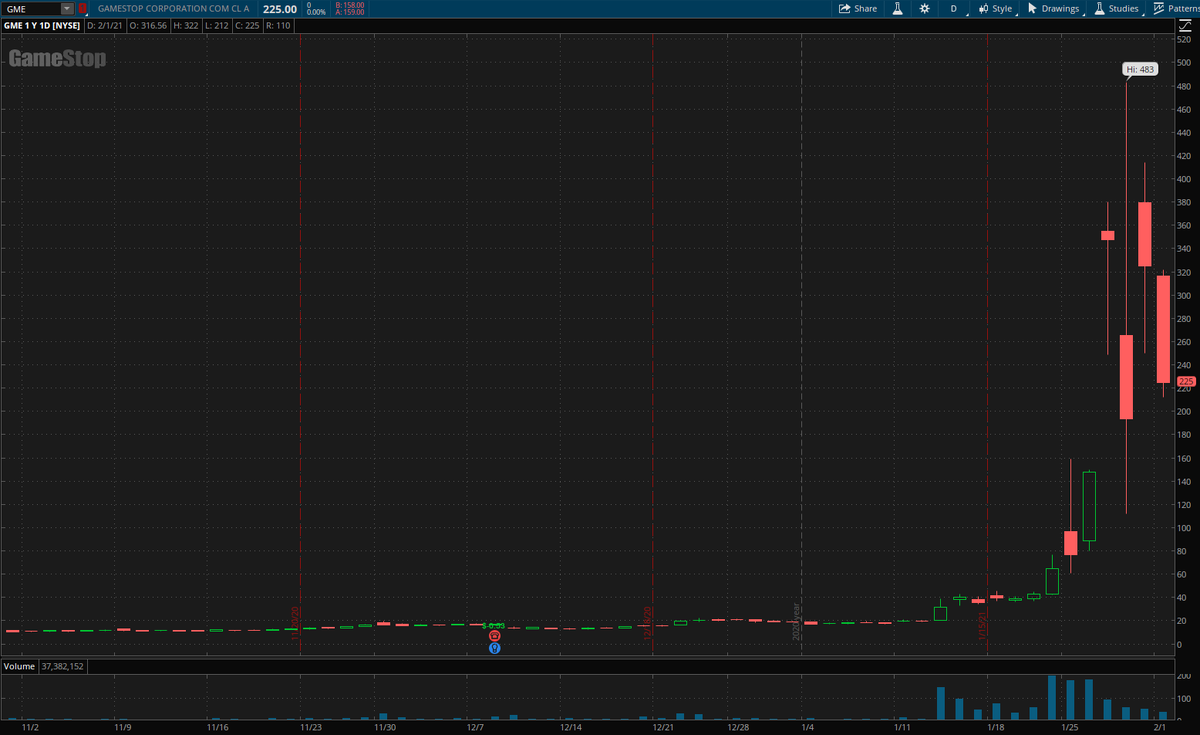Open chart settings via the gear icon
Viewport: 1200px width, 735px height.
point(925,8)
